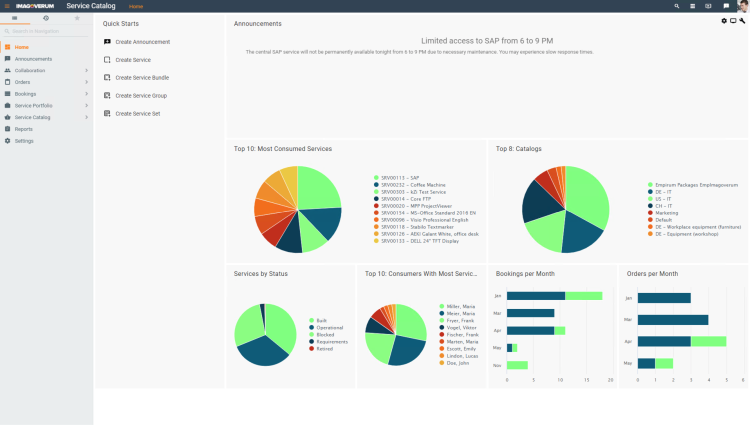Open dashboard settings gear icon

[724, 20]
